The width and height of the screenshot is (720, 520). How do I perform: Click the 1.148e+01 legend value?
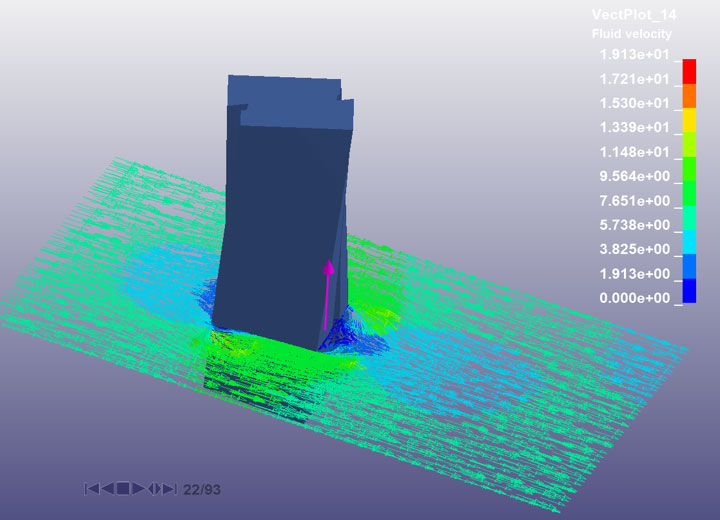[x=635, y=152]
